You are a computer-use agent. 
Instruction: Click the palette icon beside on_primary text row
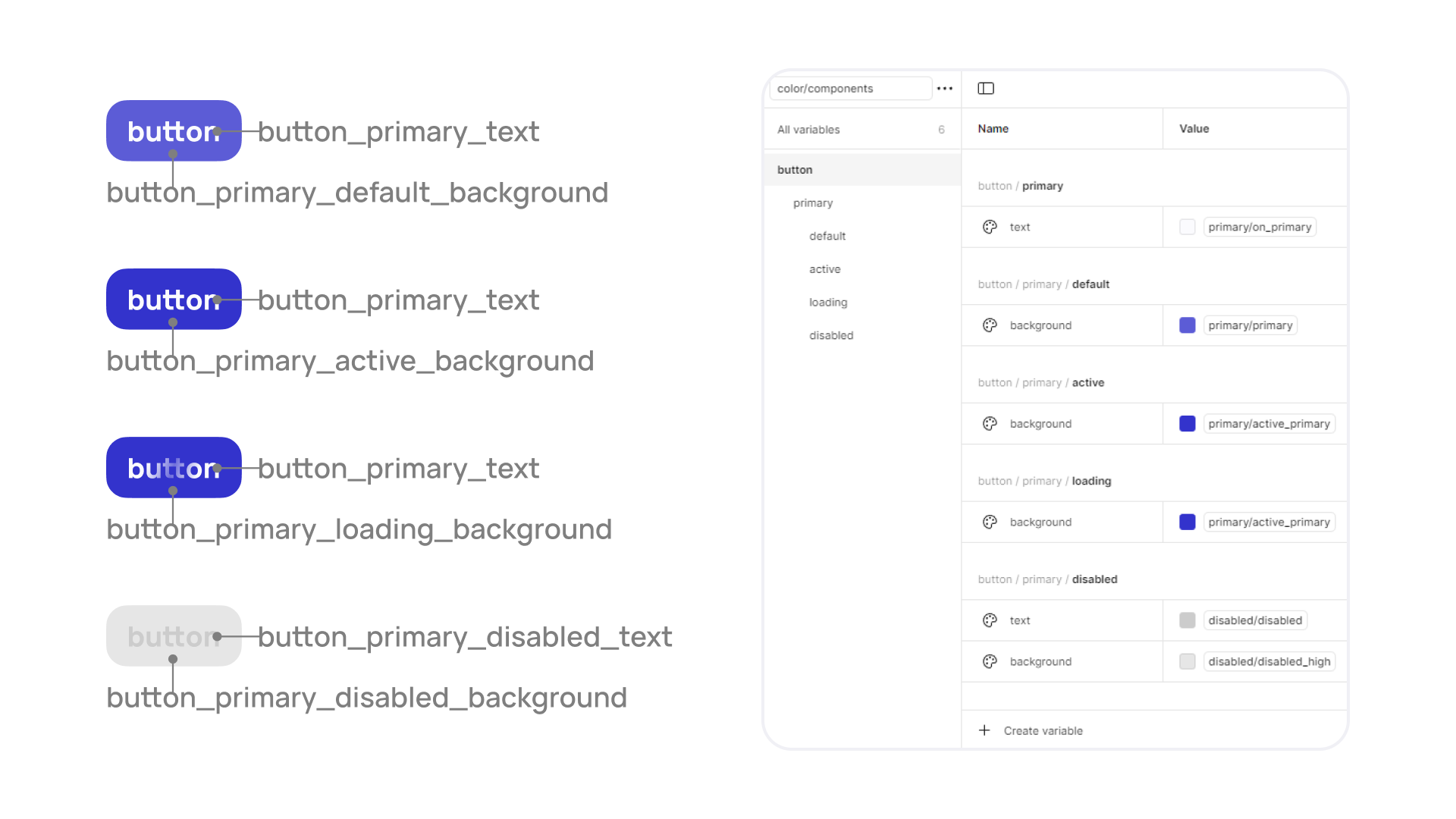(x=990, y=227)
